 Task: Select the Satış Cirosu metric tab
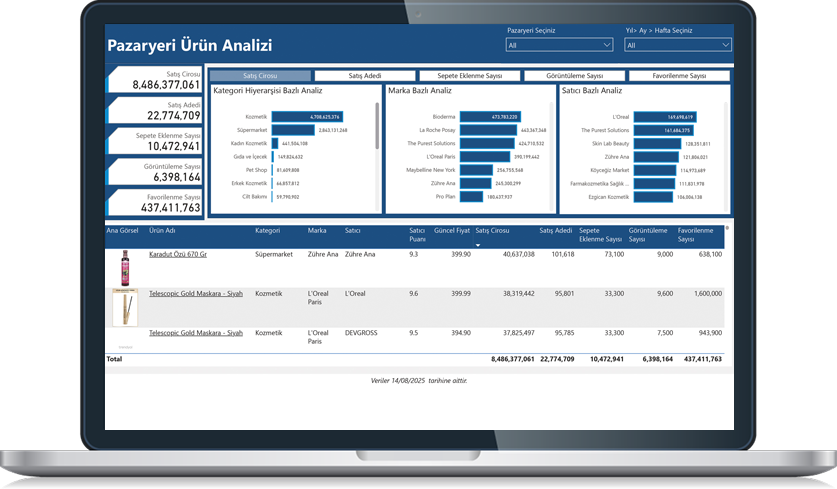point(260,76)
